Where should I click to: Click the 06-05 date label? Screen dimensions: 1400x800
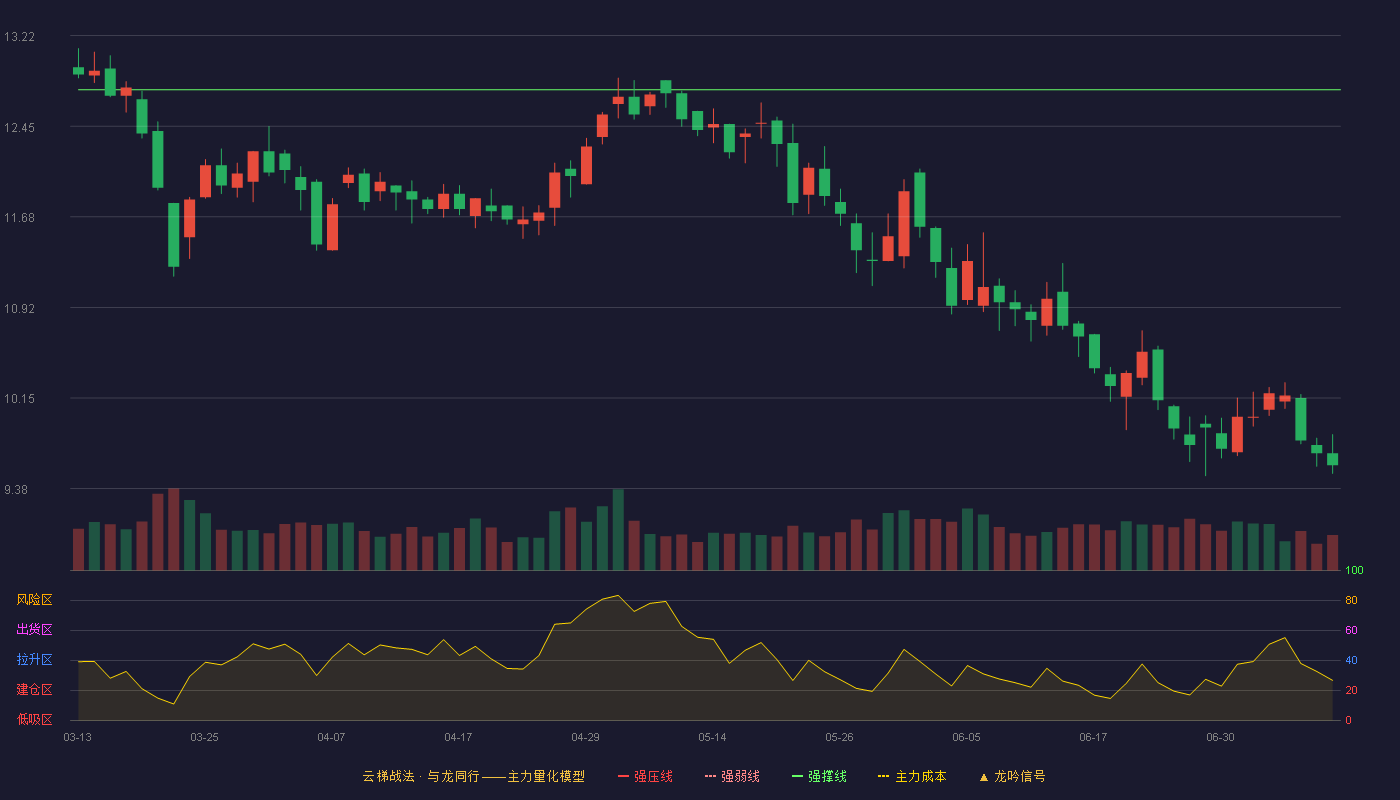click(x=966, y=737)
